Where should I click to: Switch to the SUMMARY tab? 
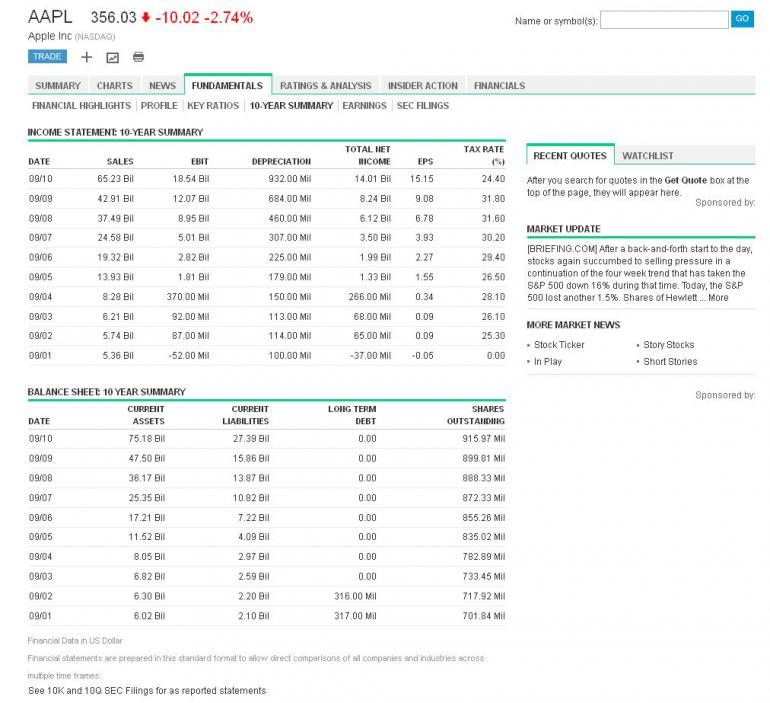click(58, 85)
